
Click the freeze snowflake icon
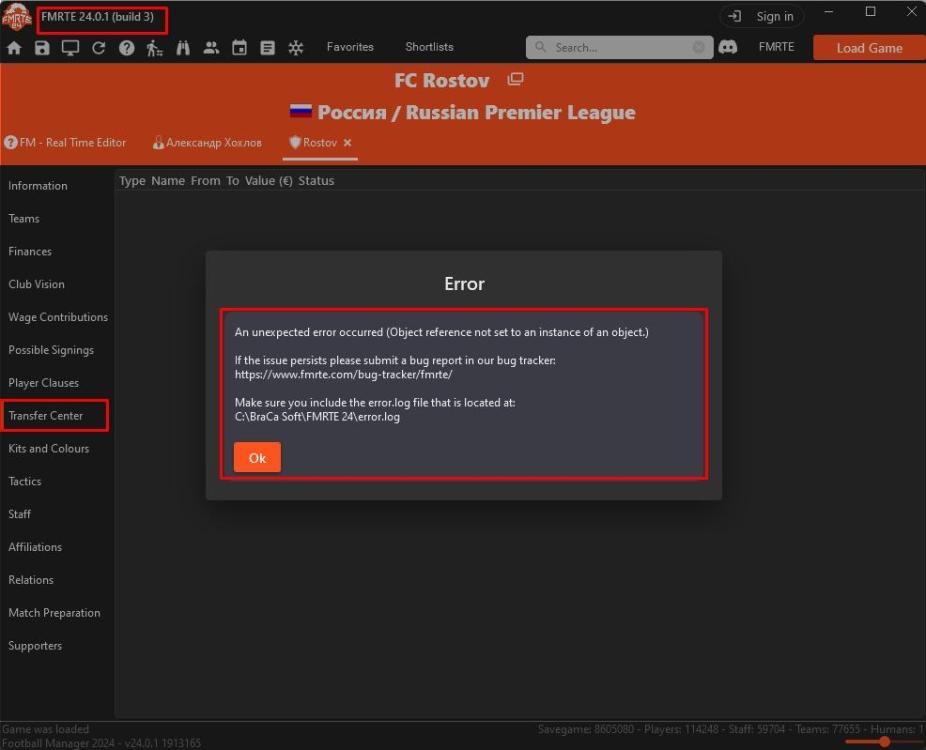pos(296,48)
